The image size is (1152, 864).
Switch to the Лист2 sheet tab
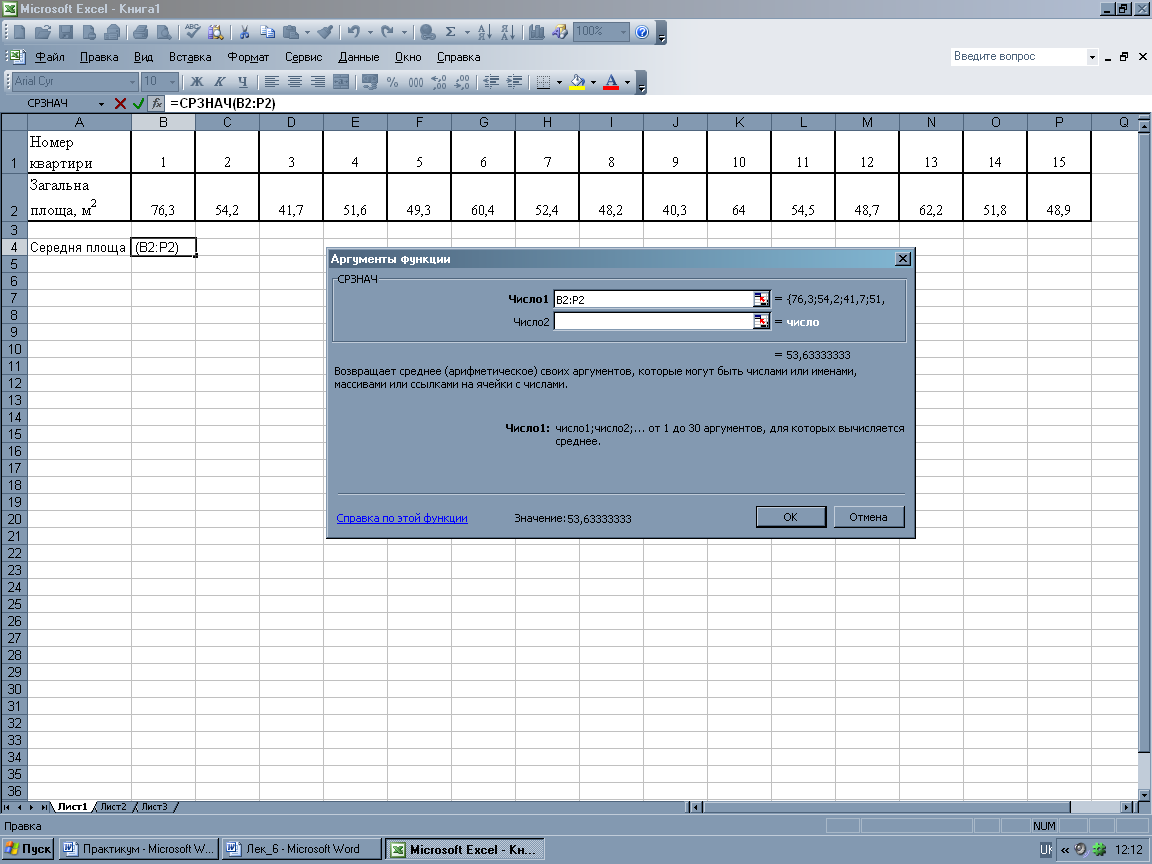[x=113, y=807]
